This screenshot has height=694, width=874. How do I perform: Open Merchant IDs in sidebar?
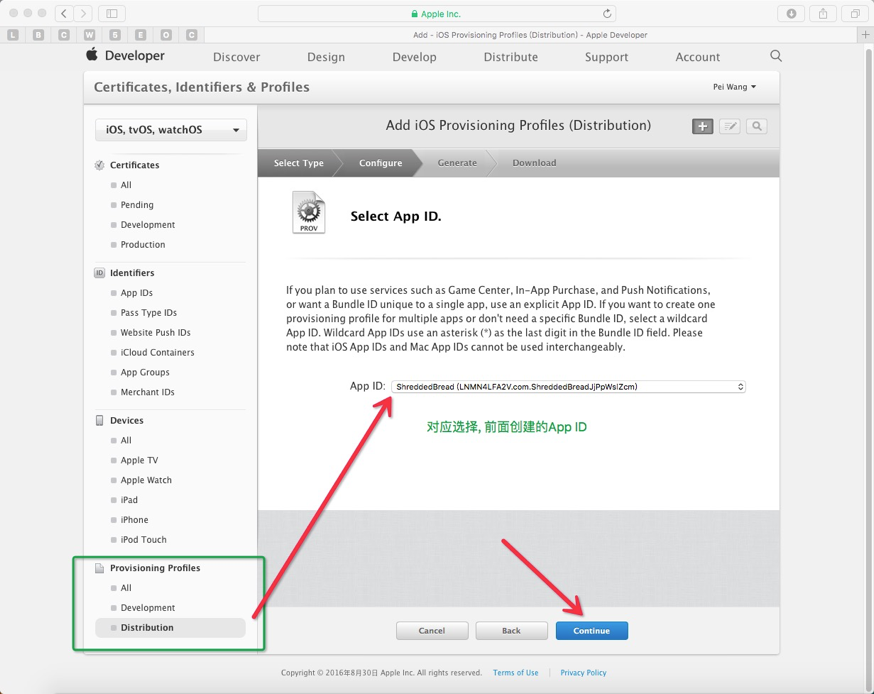(148, 392)
